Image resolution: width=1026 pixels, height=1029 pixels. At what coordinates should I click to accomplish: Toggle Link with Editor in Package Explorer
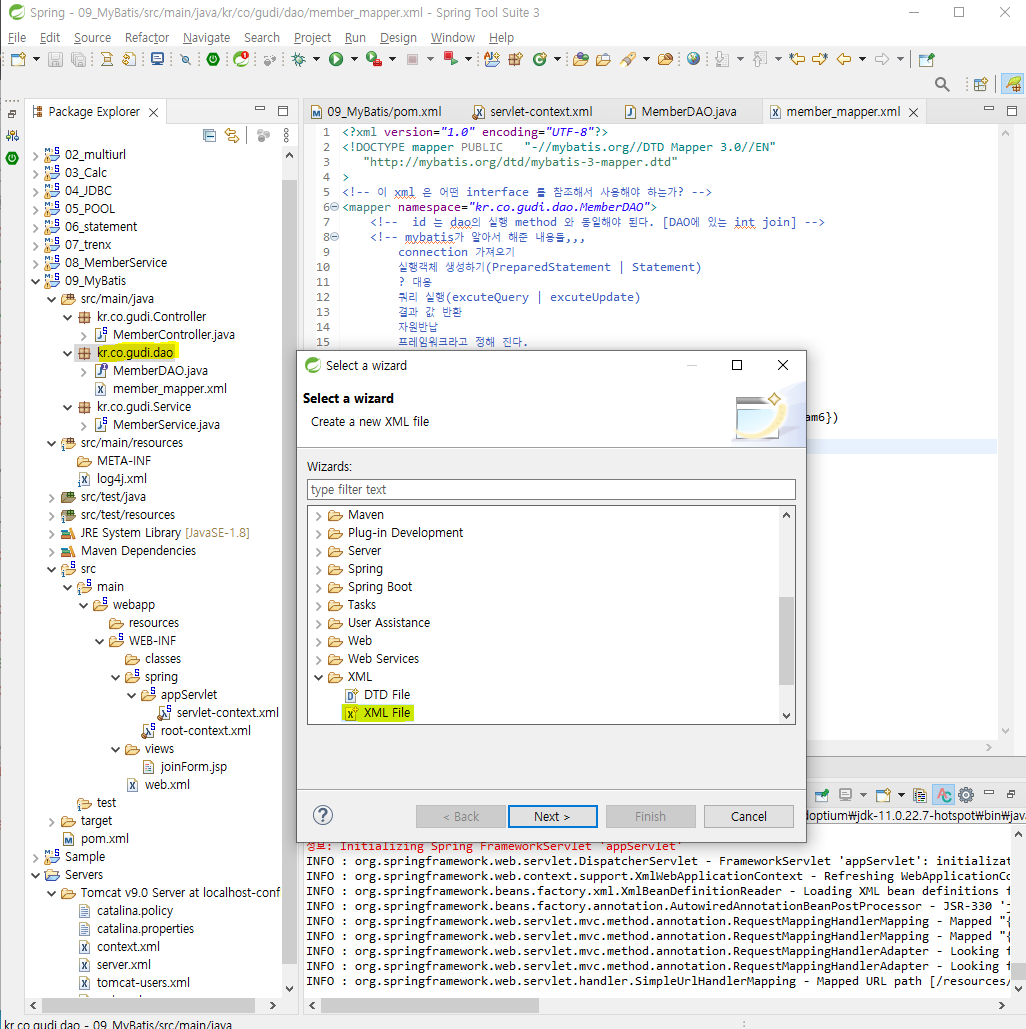pyautogui.click(x=232, y=136)
